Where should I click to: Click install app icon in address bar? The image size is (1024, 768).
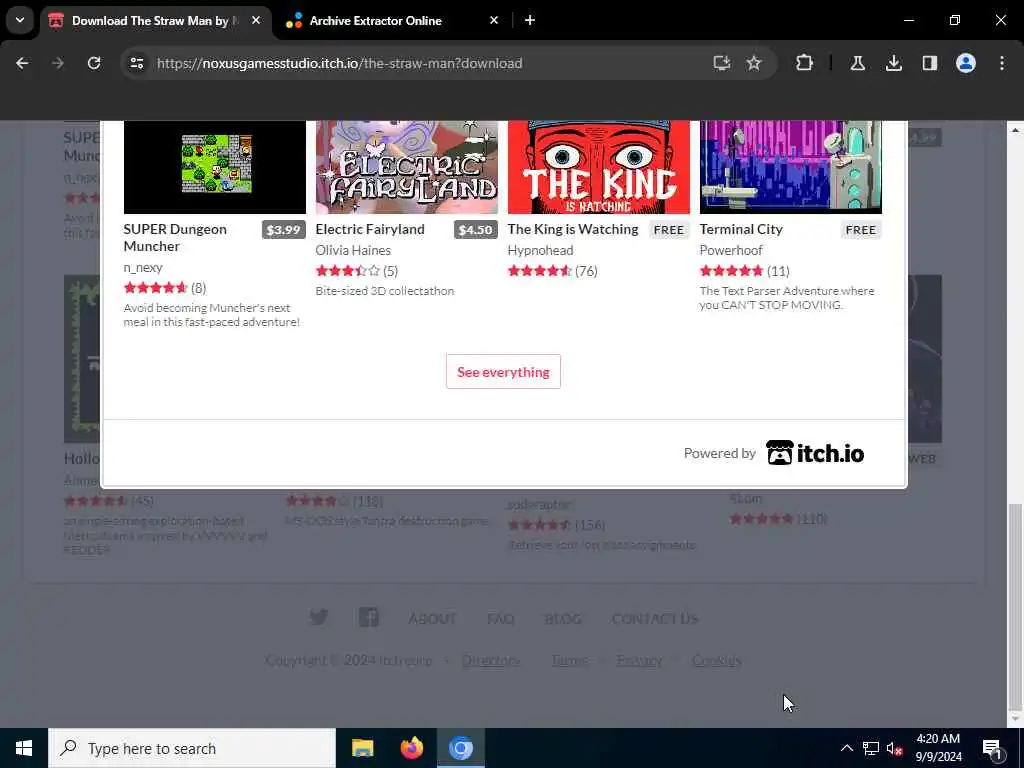(x=721, y=63)
